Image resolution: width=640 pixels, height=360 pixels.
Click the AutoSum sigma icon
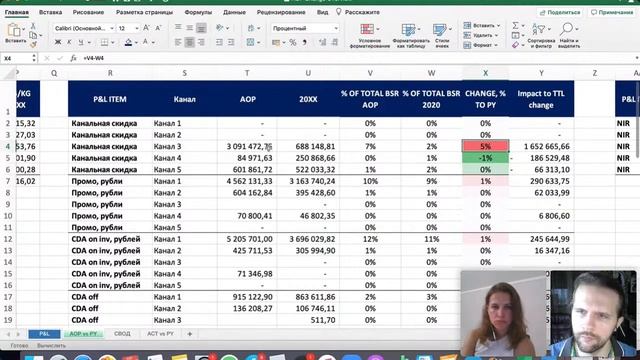516,26
